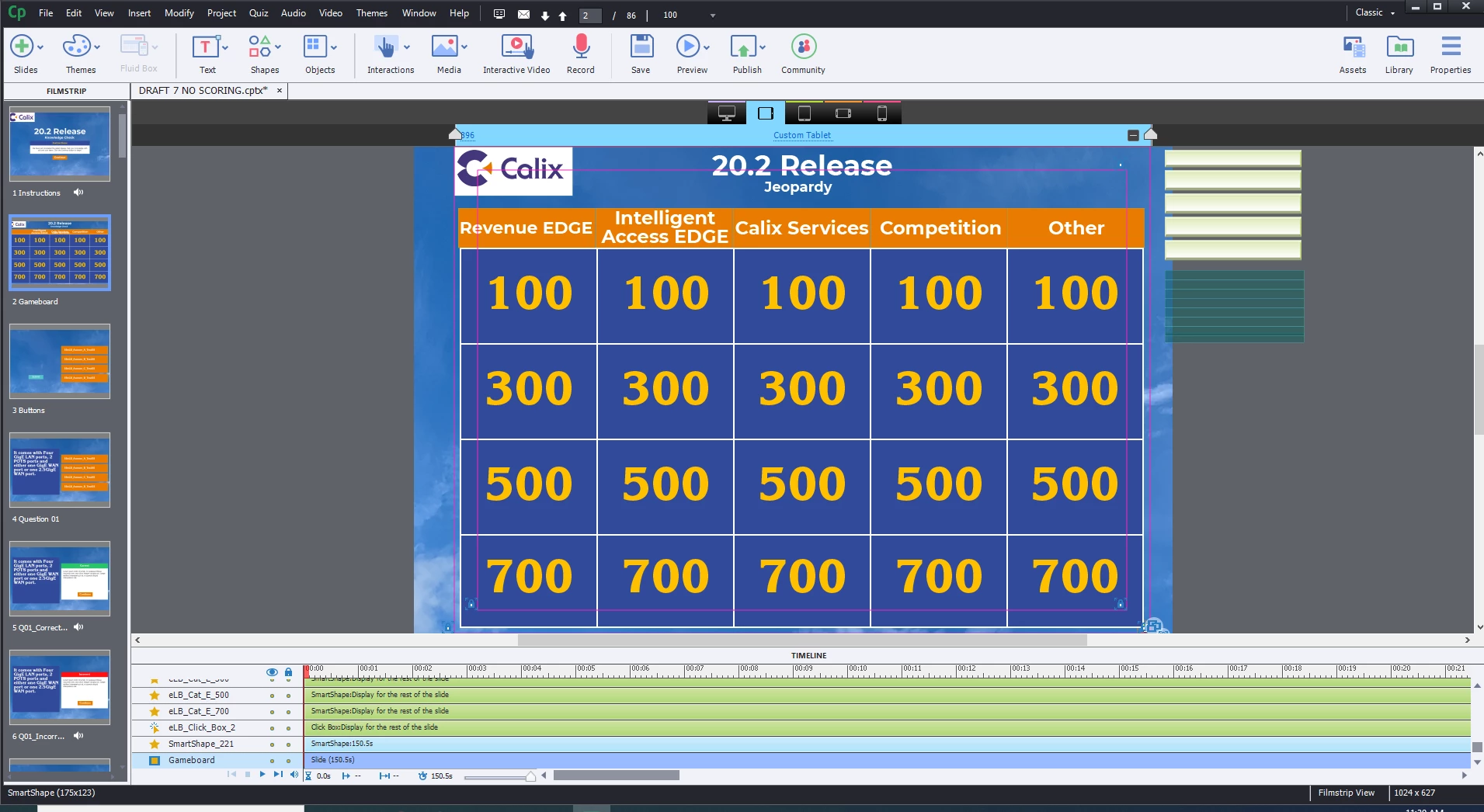This screenshot has height=812, width=1484.
Task: Select the Shapes tool icon
Action: pos(259,47)
